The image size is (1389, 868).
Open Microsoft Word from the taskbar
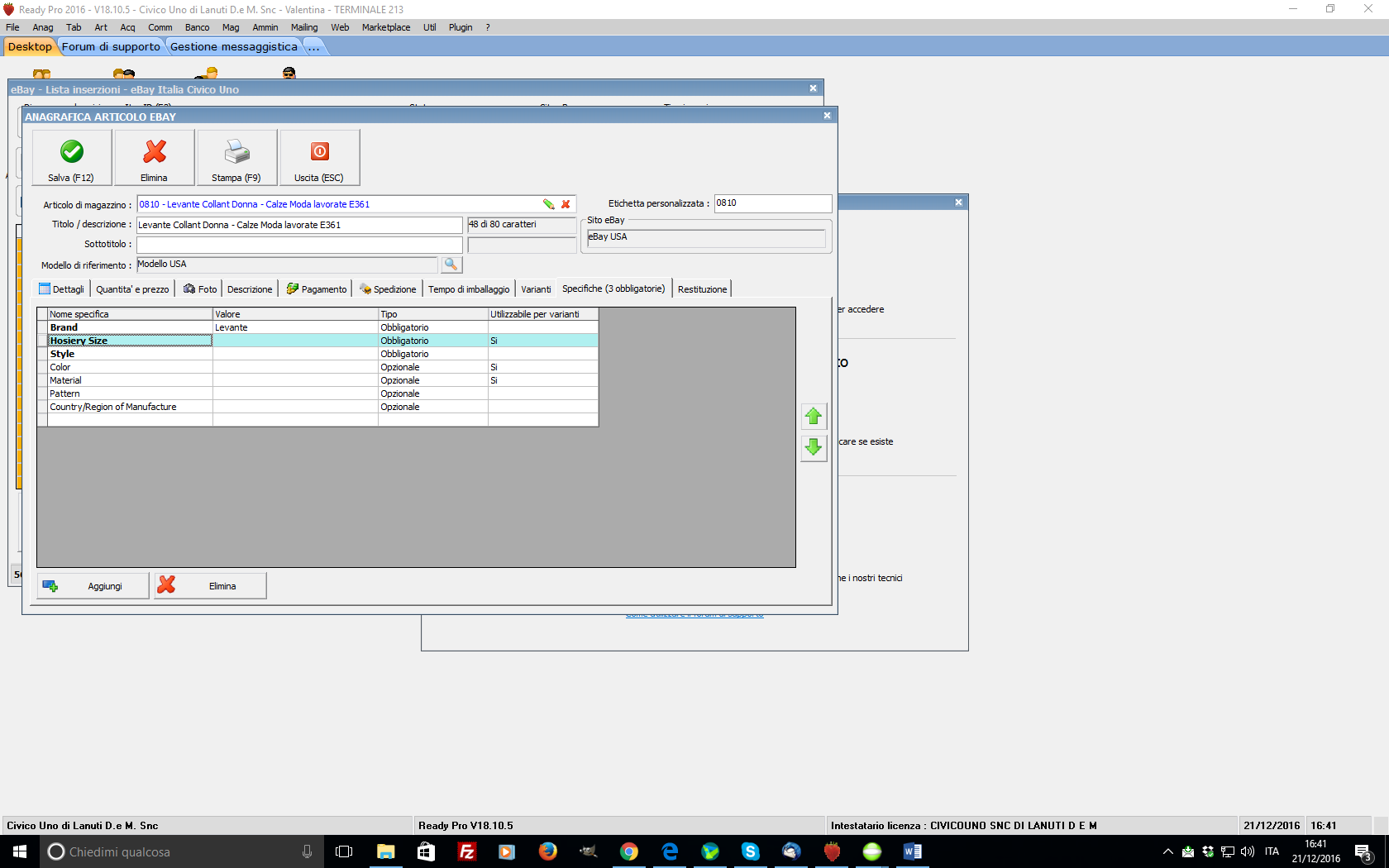913,851
